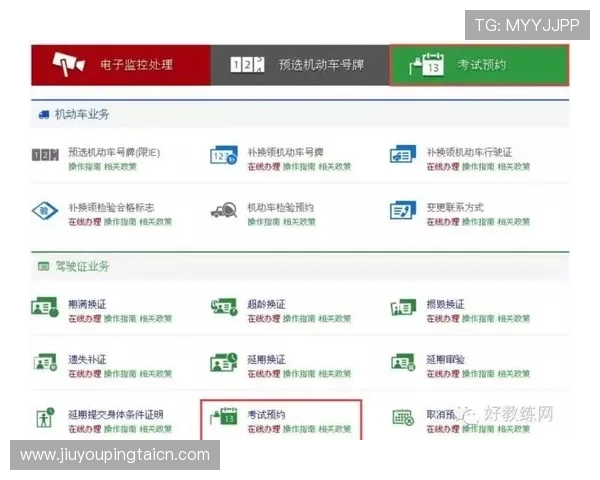Open 预选机动车号牌 gray banner

pyautogui.click(x=300, y=65)
